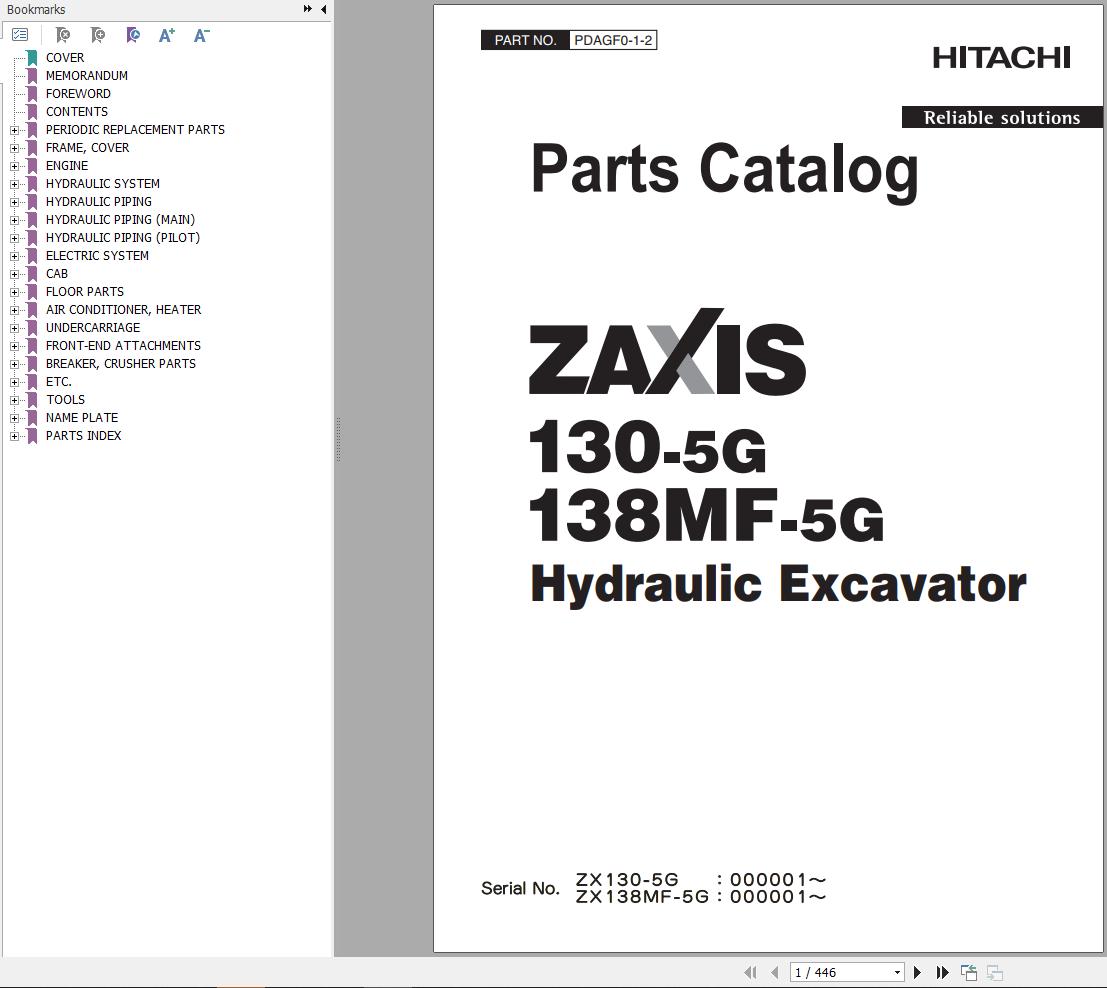Open the CONTENTS bookmark

pos(77,112)
